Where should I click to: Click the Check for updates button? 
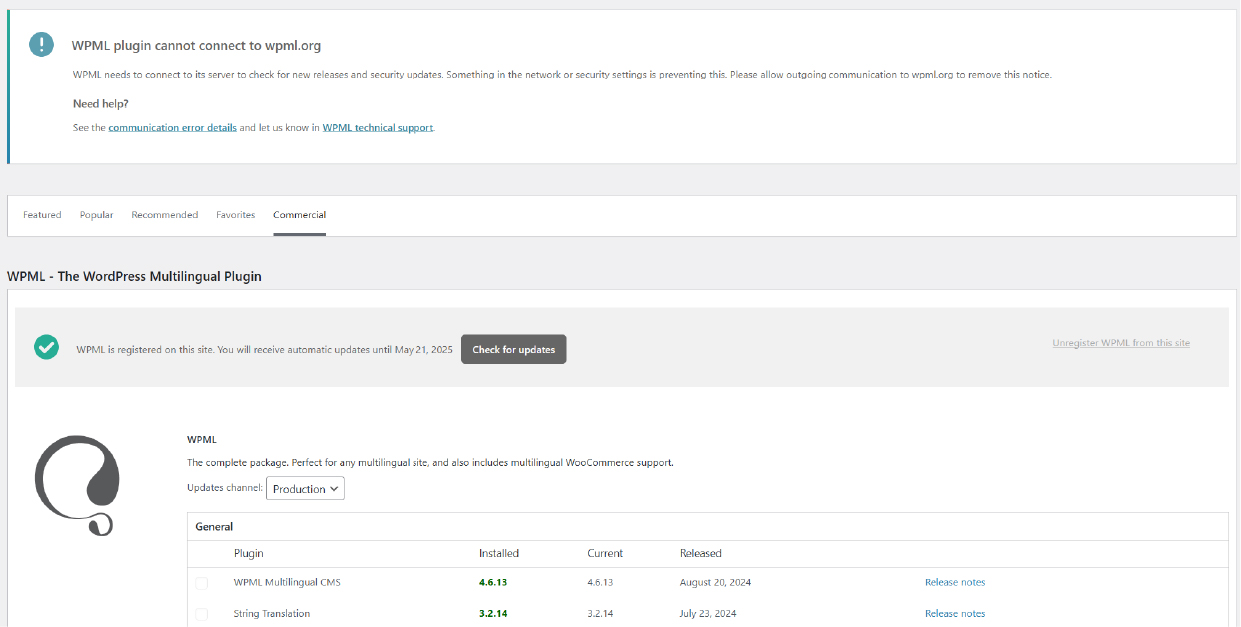coord(514,349)
